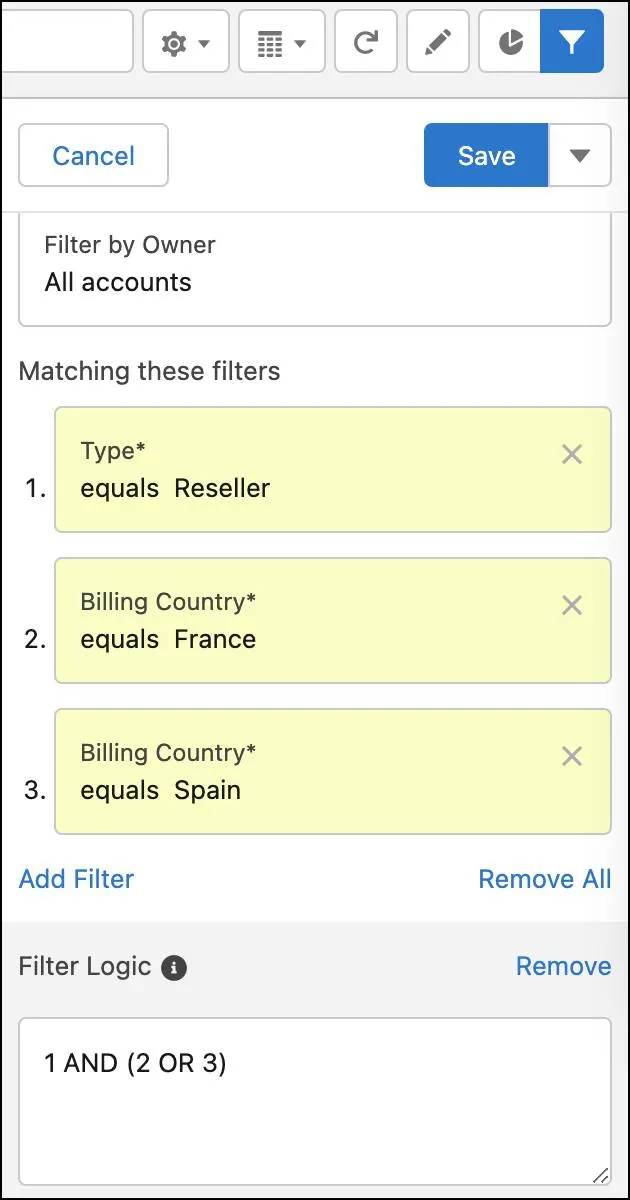Open the charts pie icon

coord(510,42)
